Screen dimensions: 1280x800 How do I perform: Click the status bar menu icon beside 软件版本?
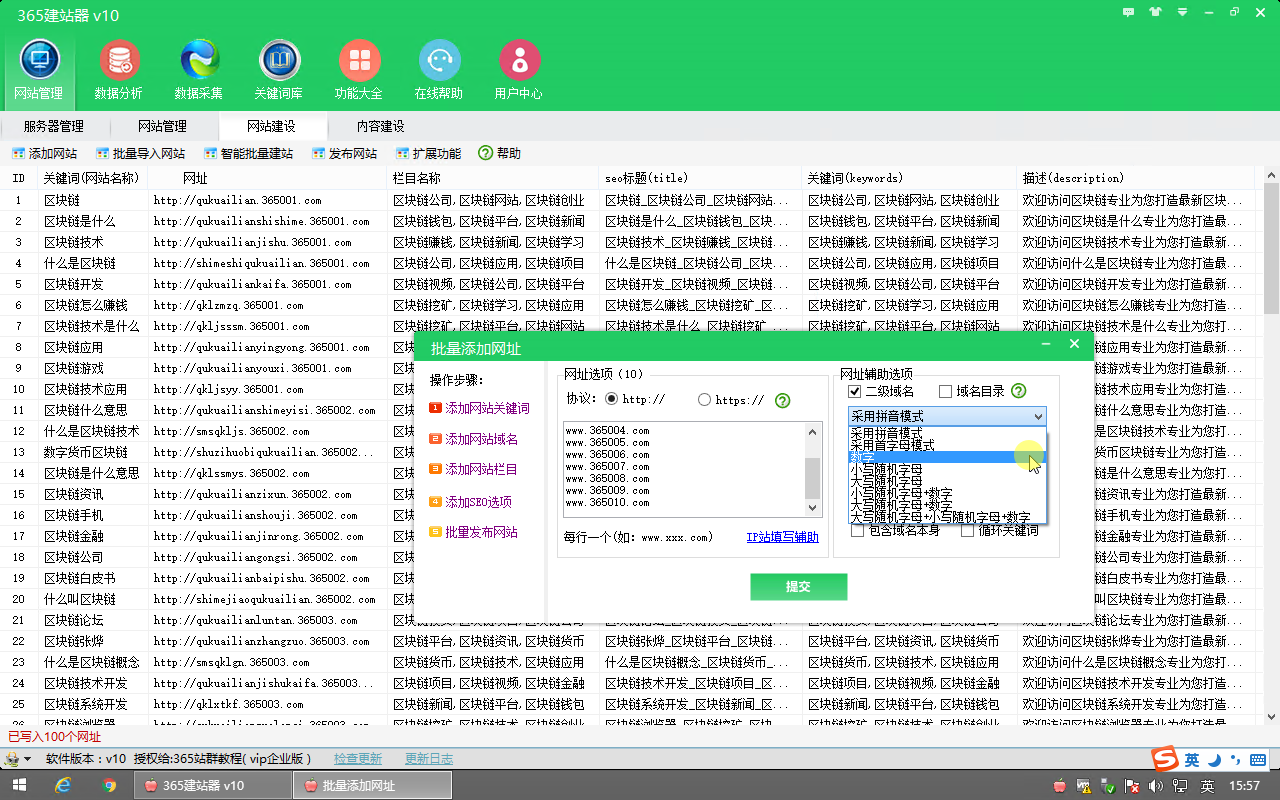point(16,759)
